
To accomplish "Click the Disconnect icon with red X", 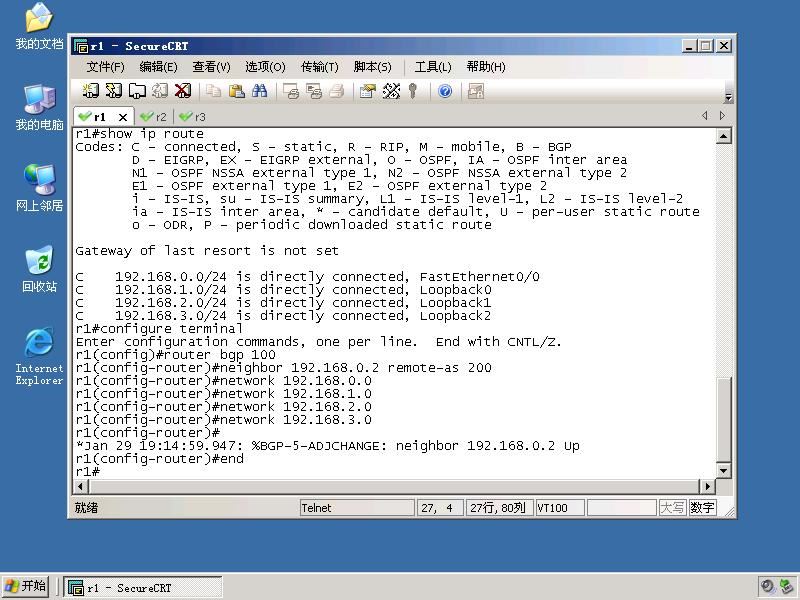I will (183, 91).
